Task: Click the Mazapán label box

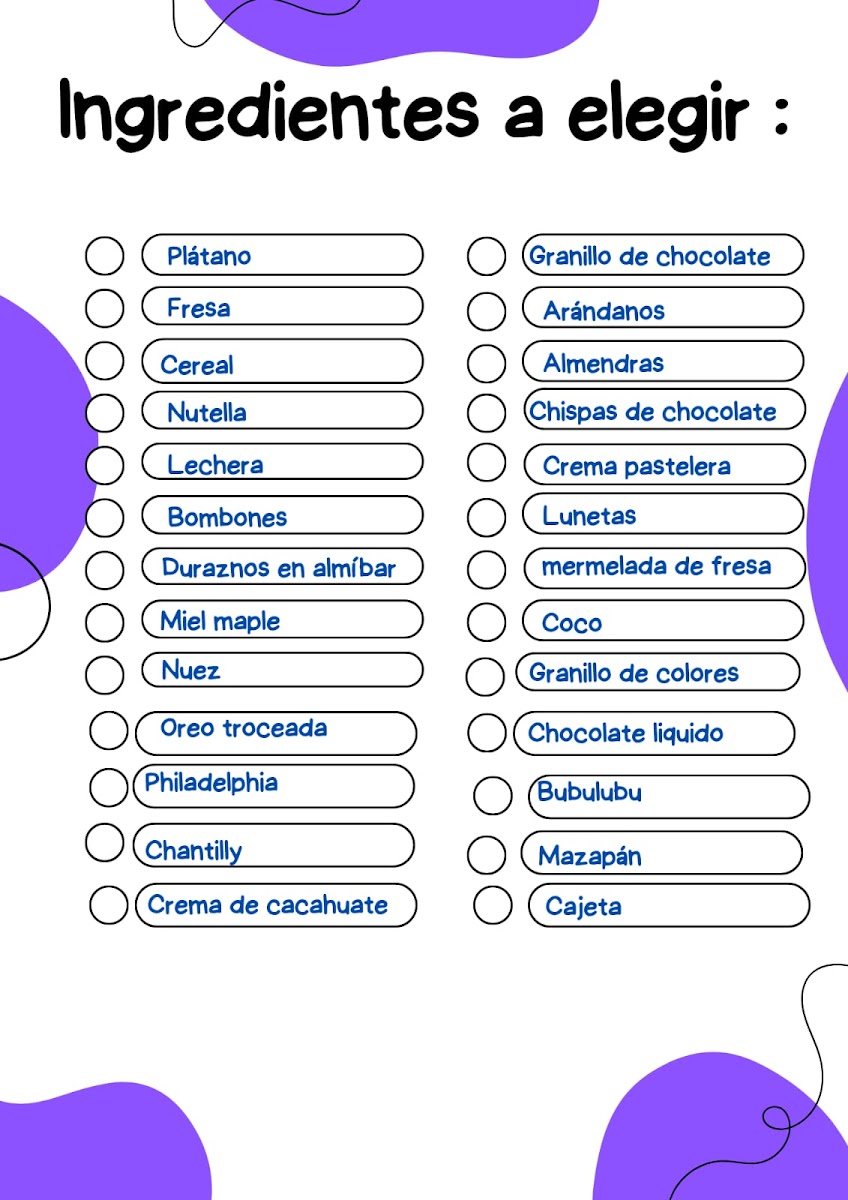Action: coord(661,853)
